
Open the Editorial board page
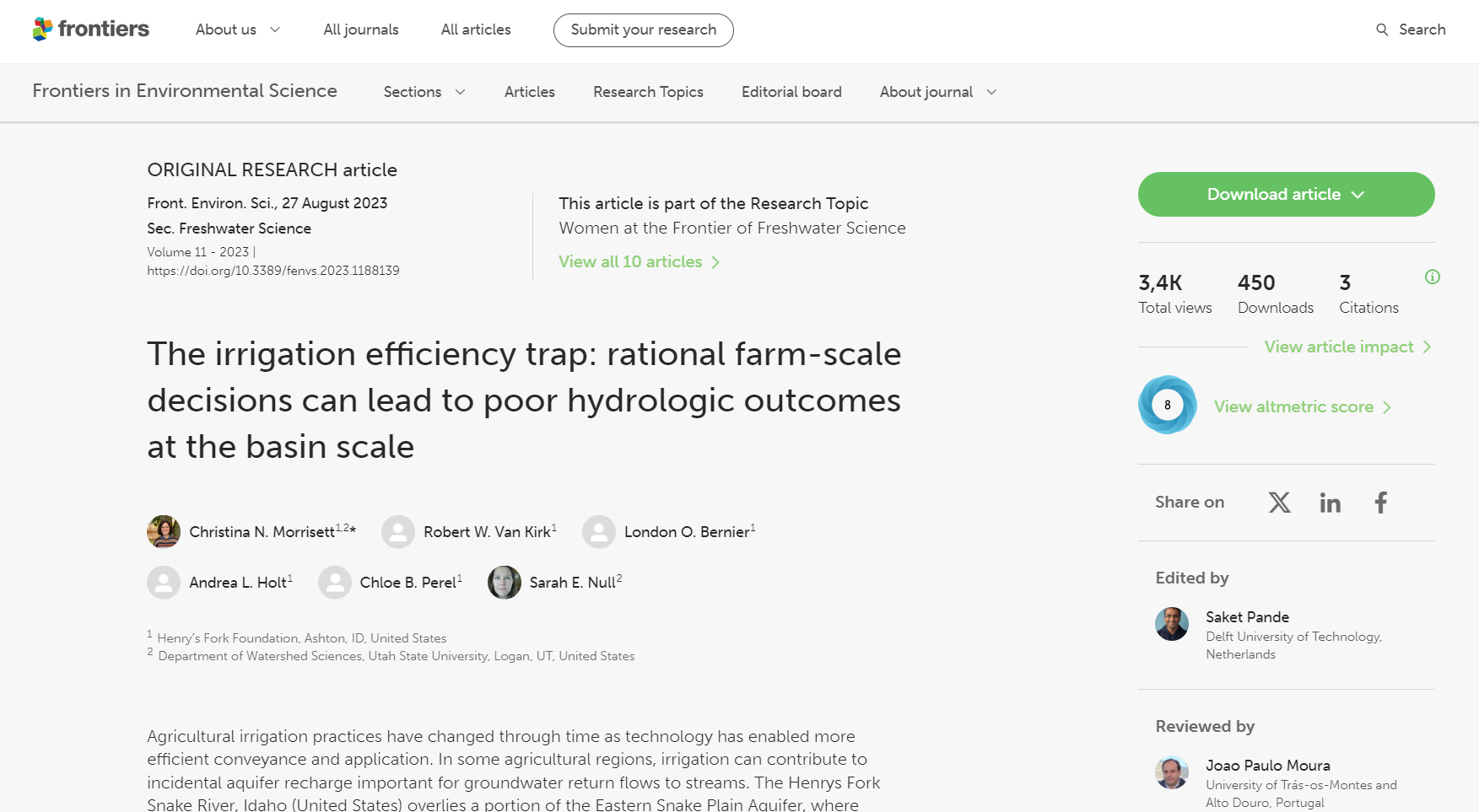pyautogui.click(x=791, y=92)
